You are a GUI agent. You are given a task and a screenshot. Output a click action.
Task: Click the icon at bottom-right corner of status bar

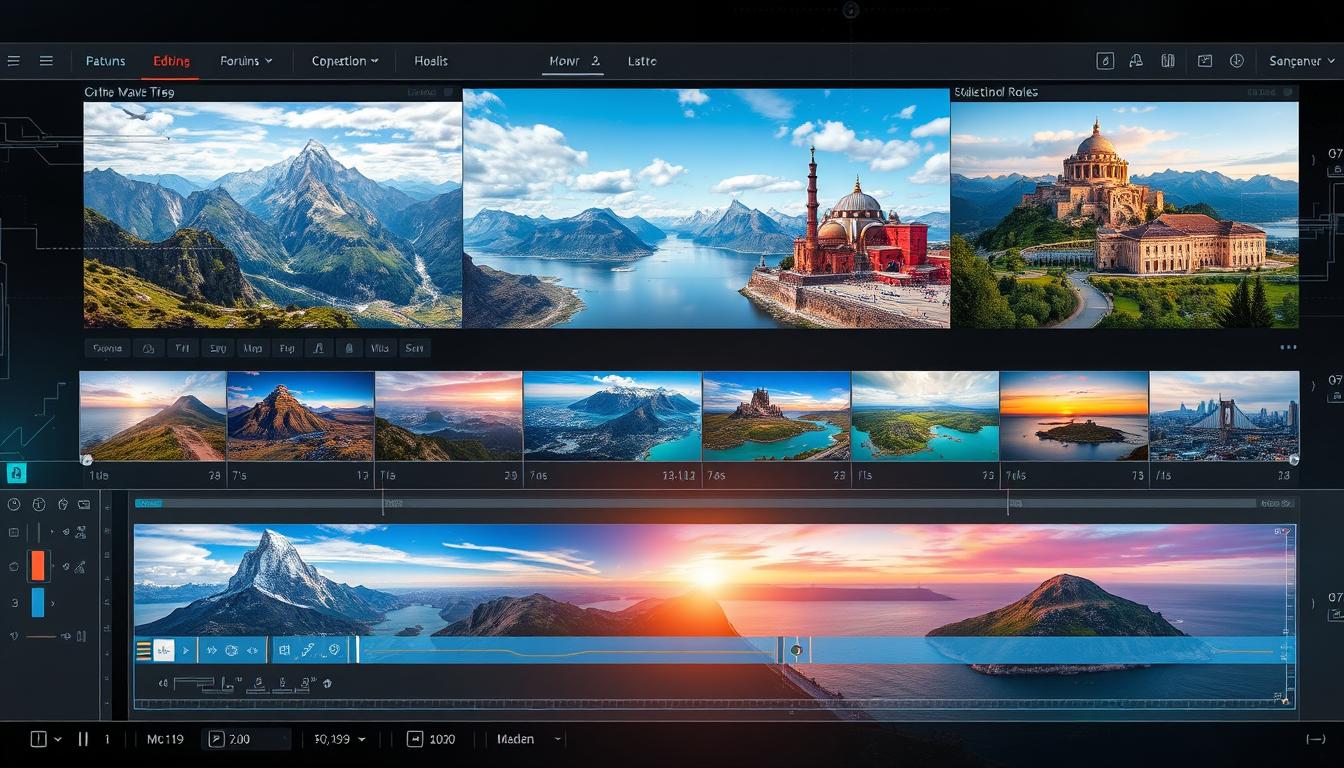[1316, 739]
